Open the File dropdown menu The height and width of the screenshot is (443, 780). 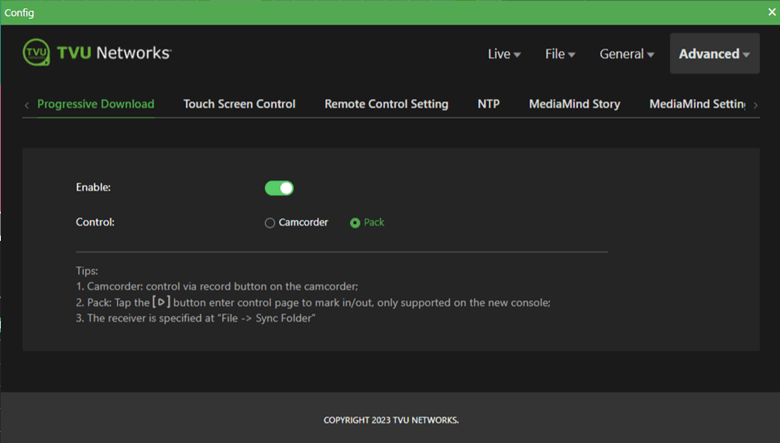coord(560,54)
